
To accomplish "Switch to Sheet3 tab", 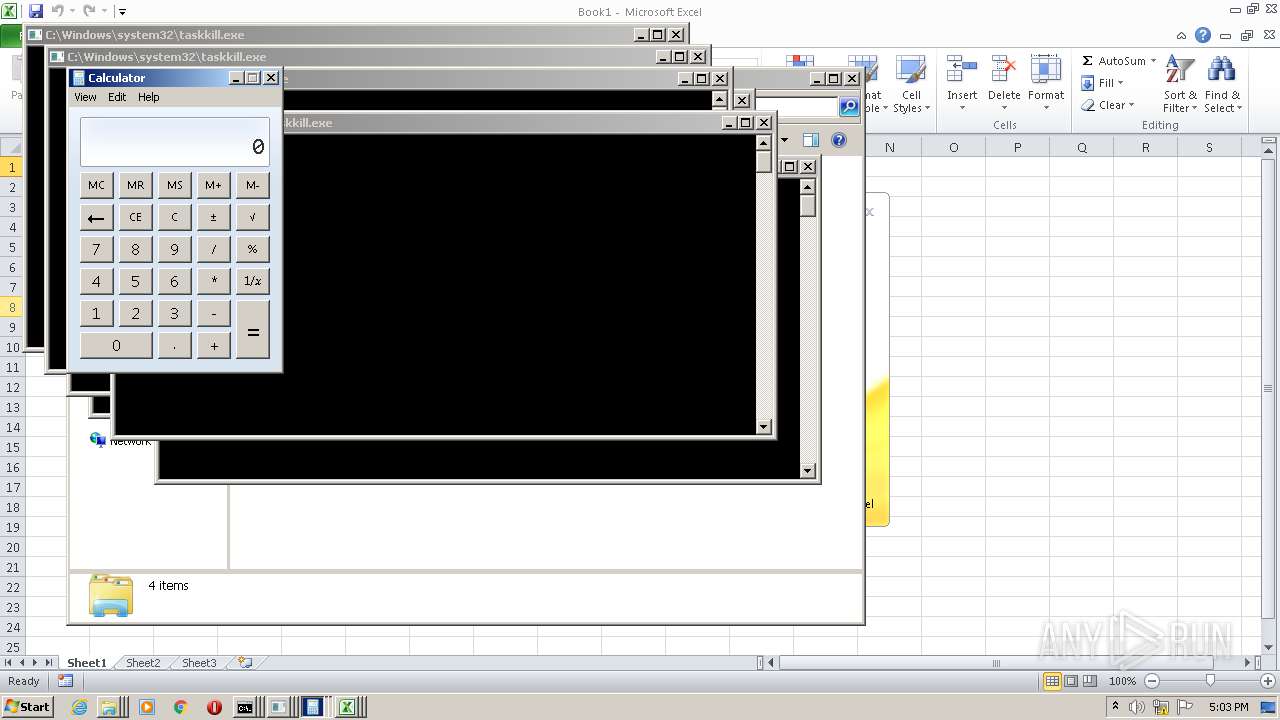I will click(198, 663).
